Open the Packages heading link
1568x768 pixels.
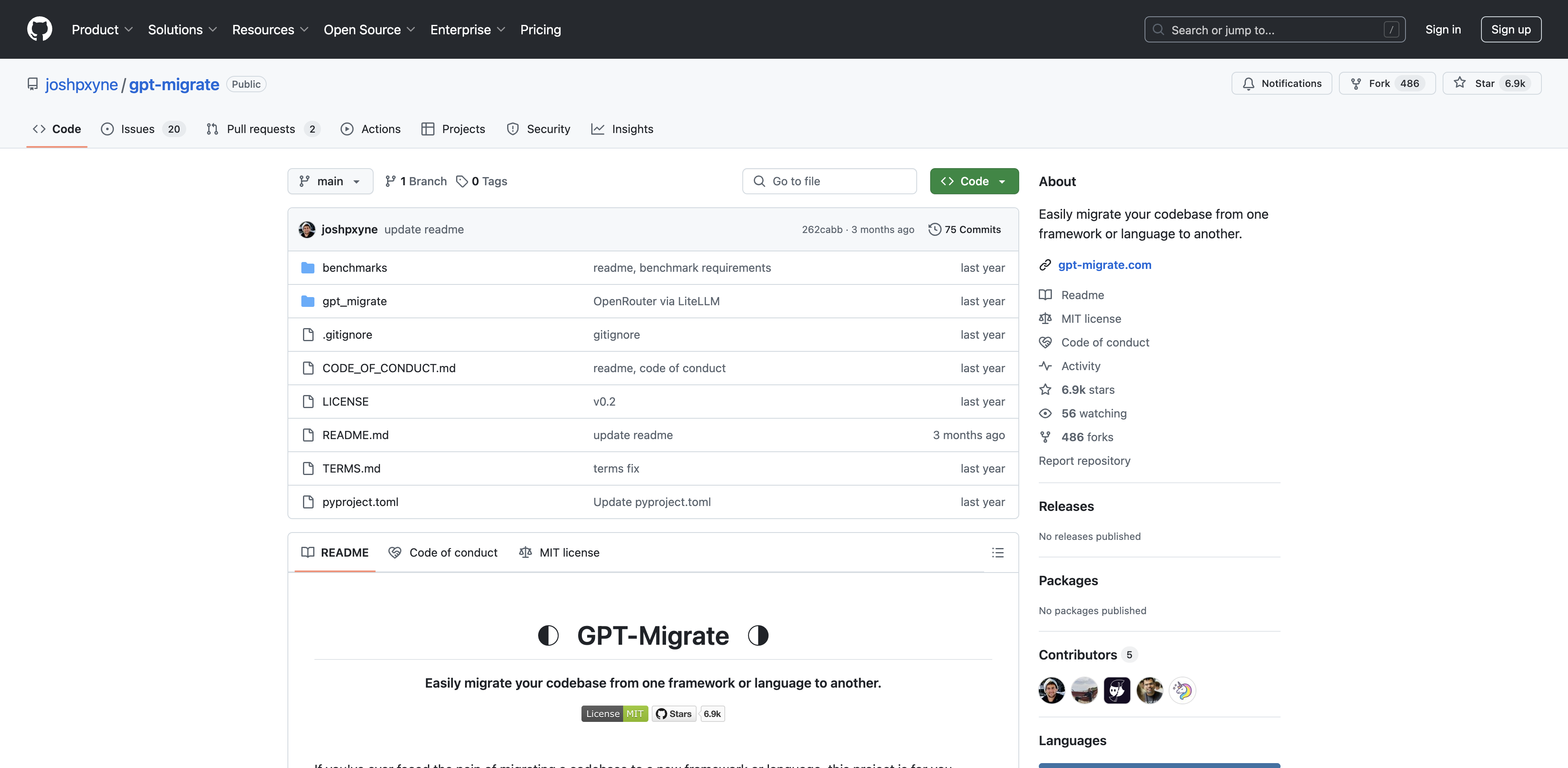point(1068,581)
